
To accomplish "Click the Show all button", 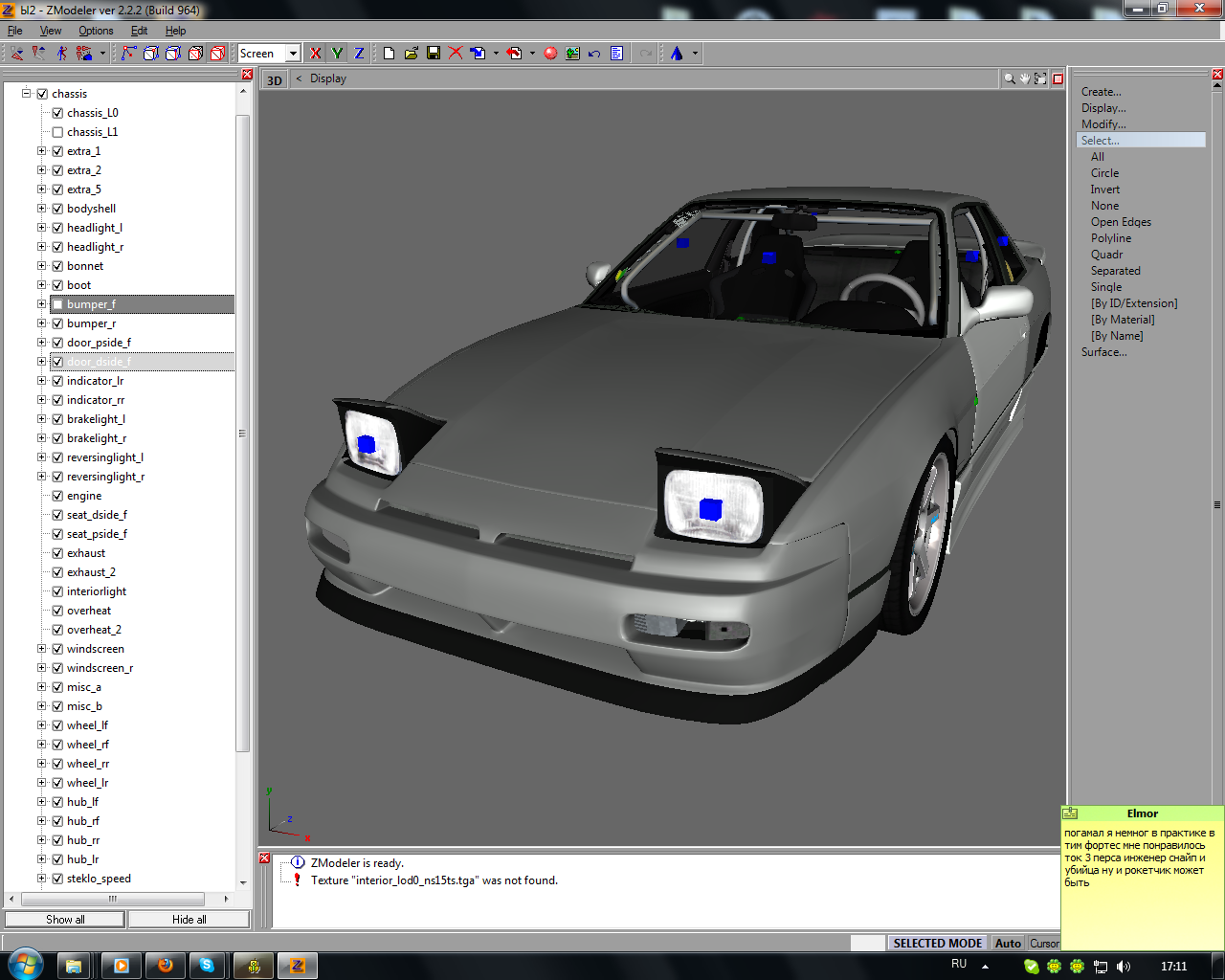I will coord(65,920).
